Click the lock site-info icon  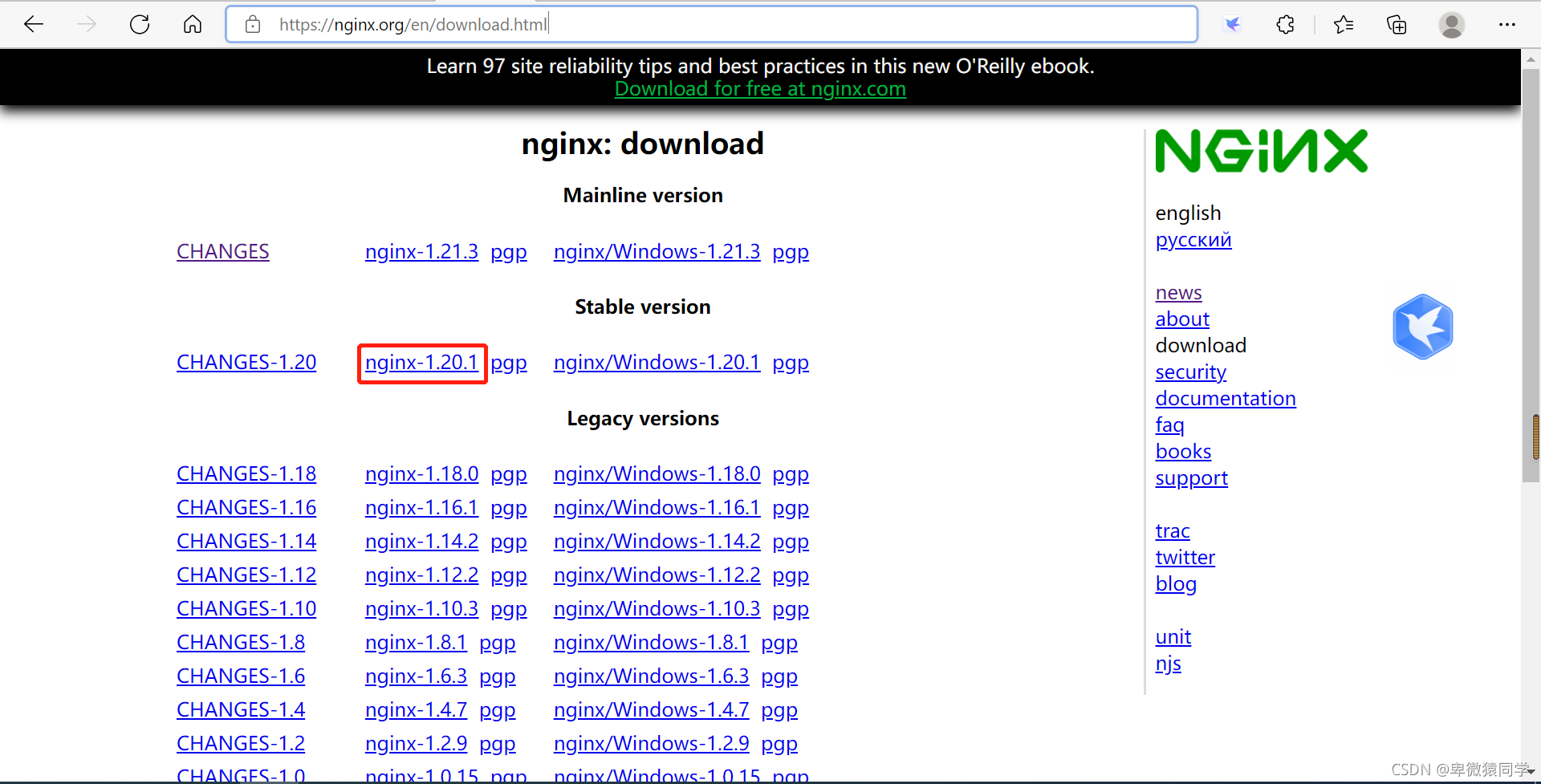(x=253, y=25)
